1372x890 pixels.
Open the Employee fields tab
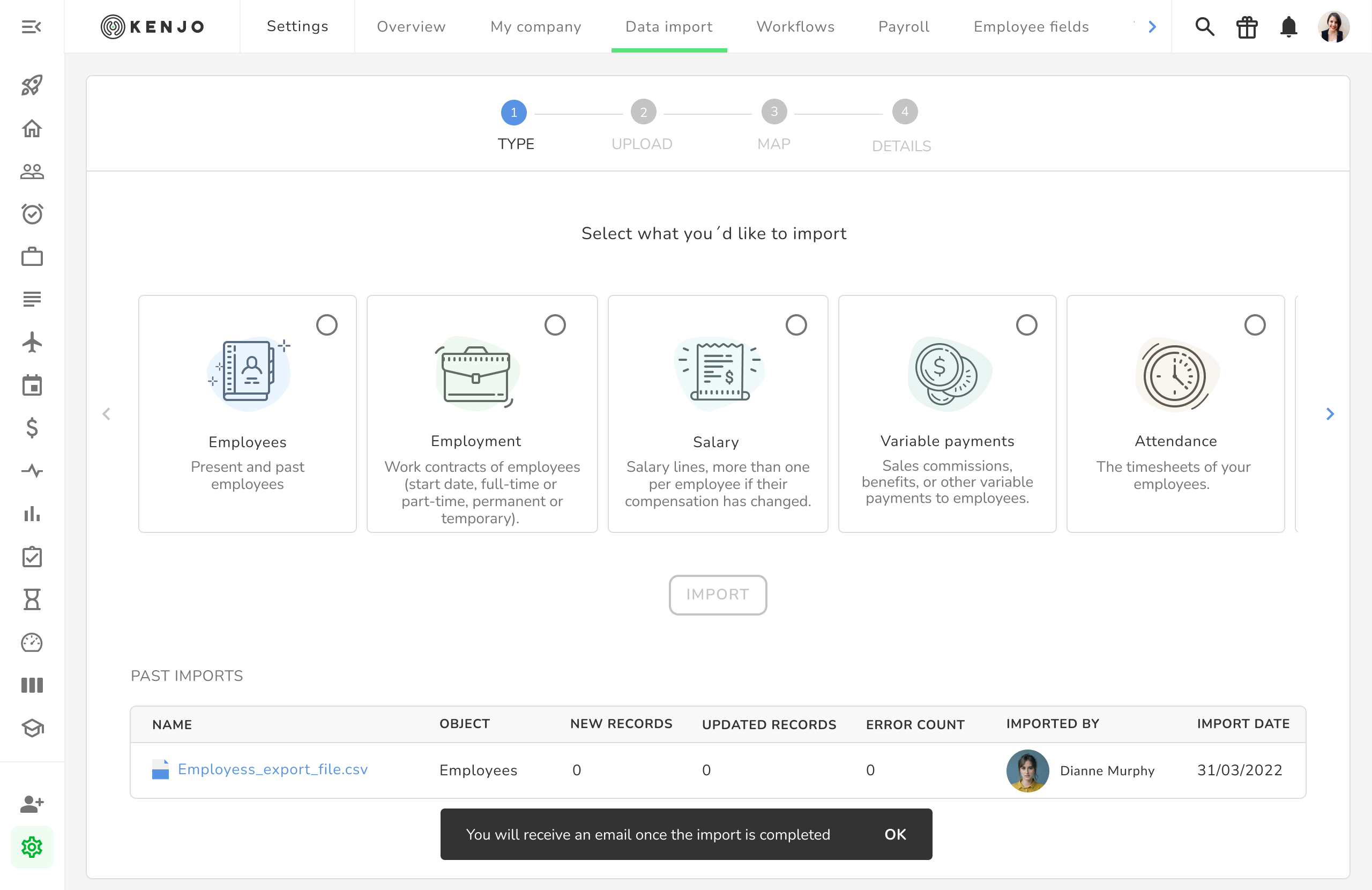click(x=1031, y=26)
